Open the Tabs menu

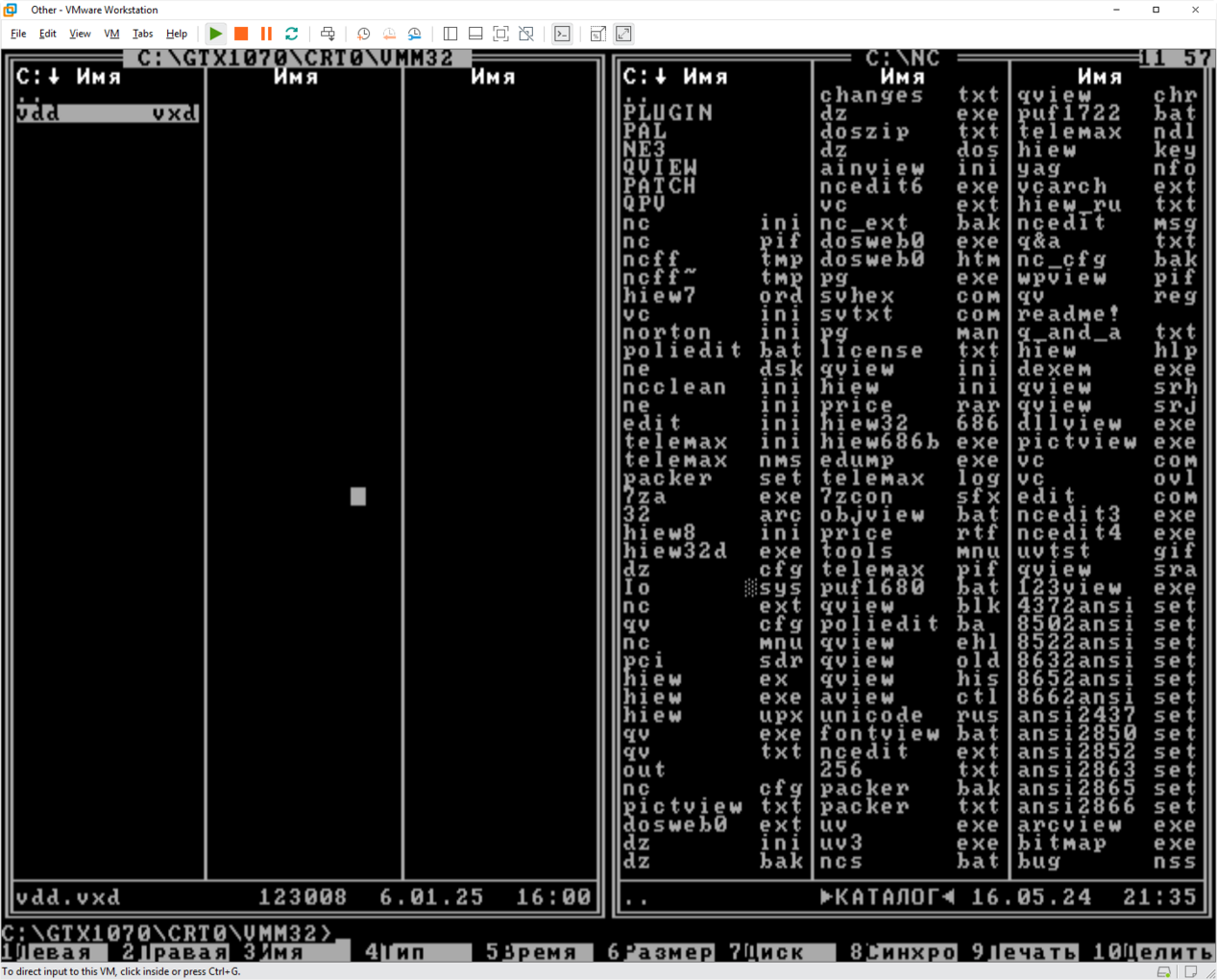tap(142, 34)
